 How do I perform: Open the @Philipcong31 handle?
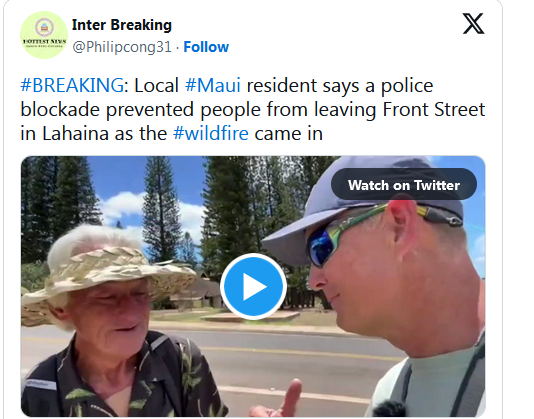point(122,47)
